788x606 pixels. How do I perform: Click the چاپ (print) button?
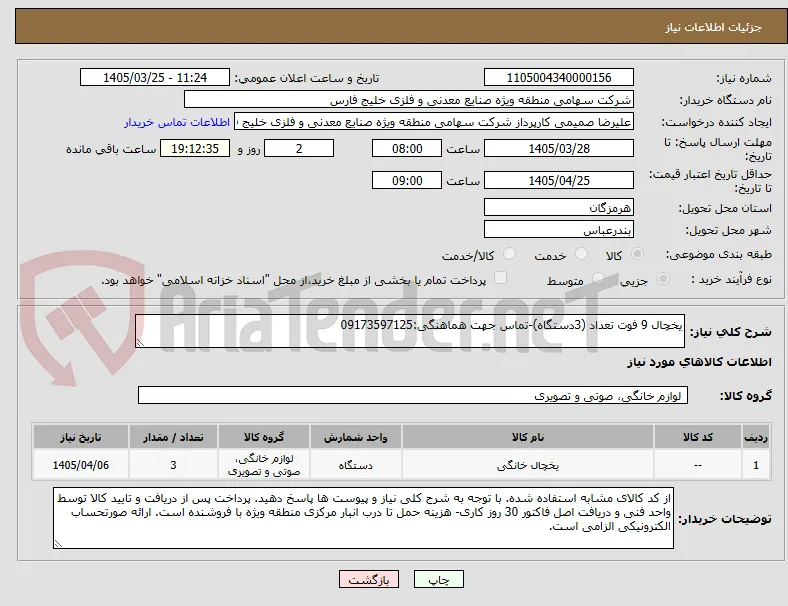438,579
